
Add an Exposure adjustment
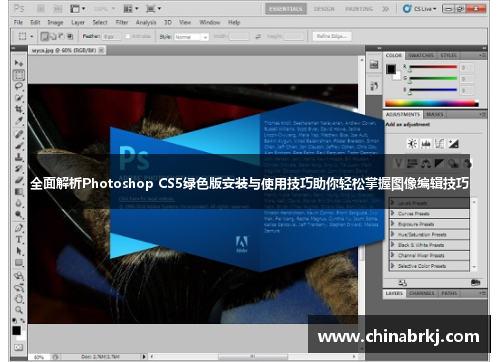tap(453, 144)
